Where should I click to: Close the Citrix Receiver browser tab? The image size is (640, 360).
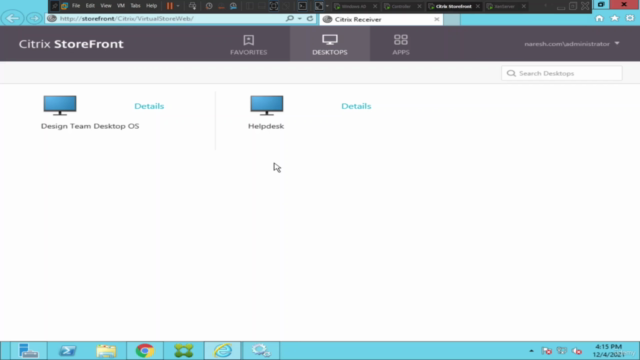click(436, 19)
